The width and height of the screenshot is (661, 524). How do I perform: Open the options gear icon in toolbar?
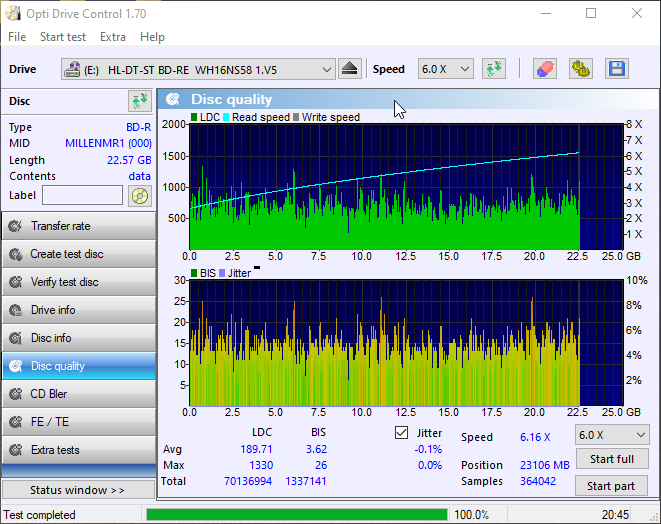pos(580,69)
